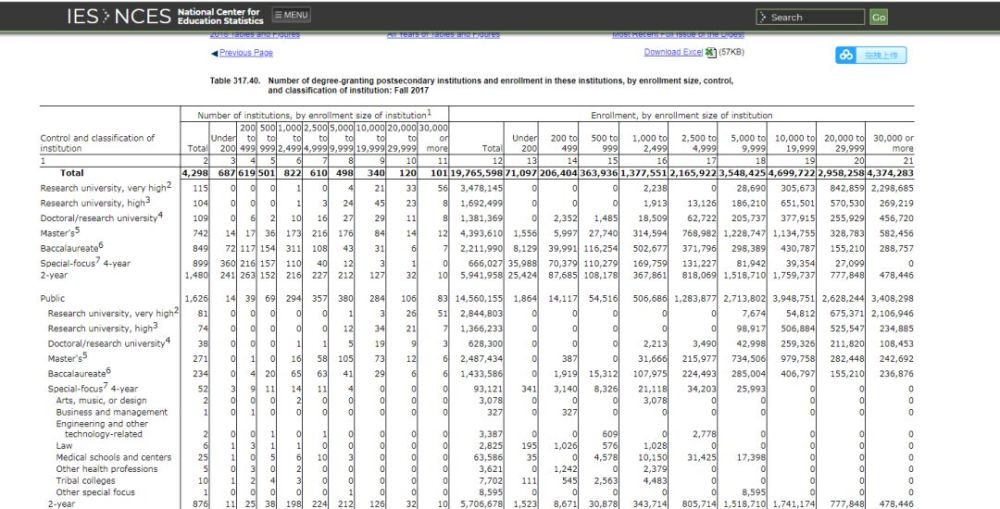This screenshot has height=509, width=1000.
Task: Click the blue cloud upload button
Action: pyautogui.click(x=871, y=55)
